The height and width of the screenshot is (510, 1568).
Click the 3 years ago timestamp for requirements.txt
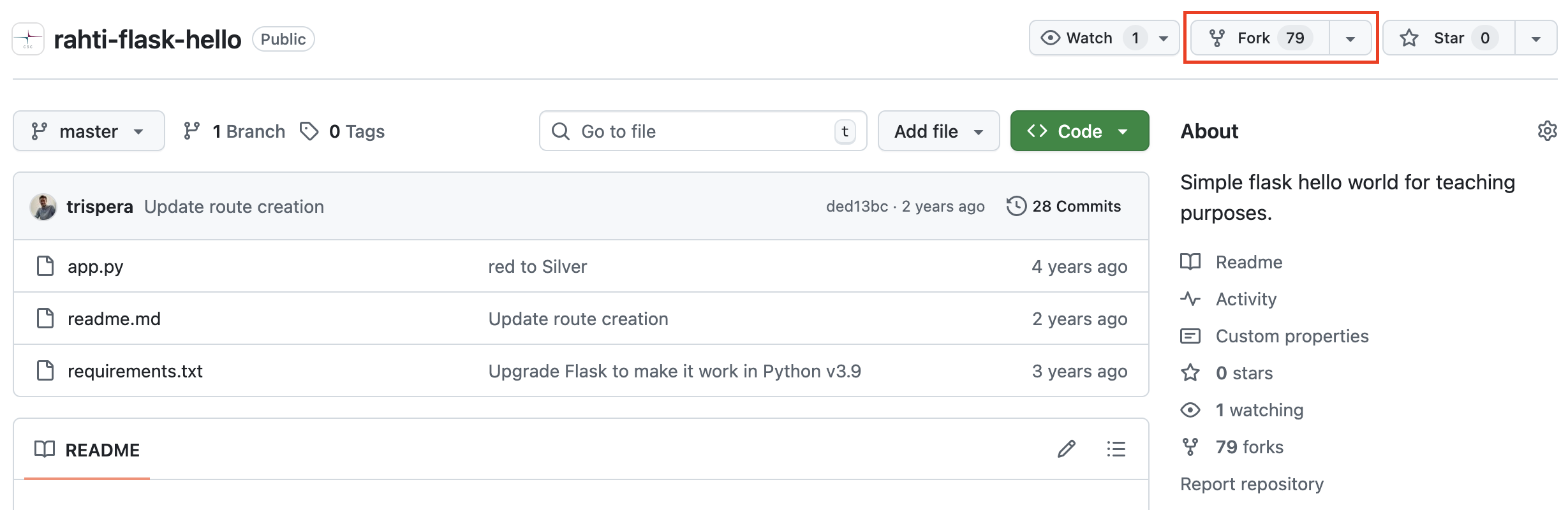coord(1079,371)
